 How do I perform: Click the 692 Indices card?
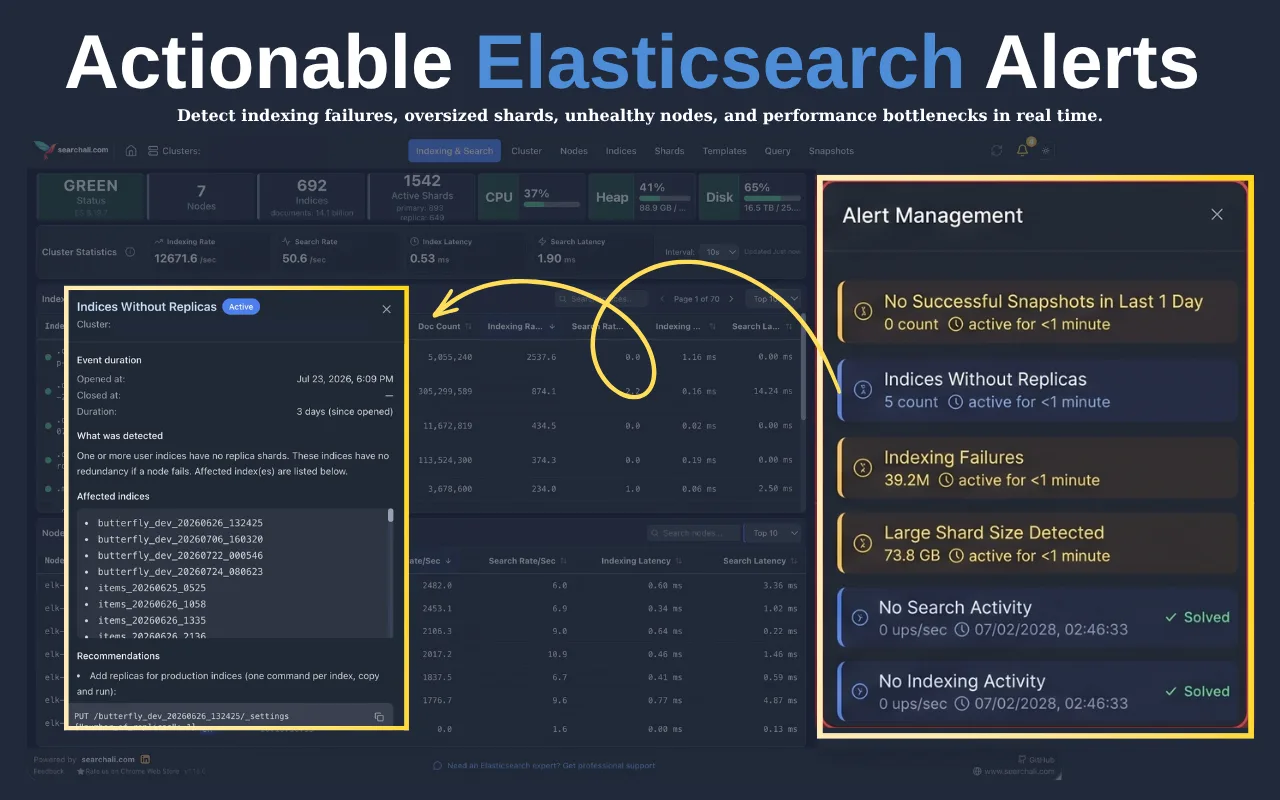click(312, 197)
